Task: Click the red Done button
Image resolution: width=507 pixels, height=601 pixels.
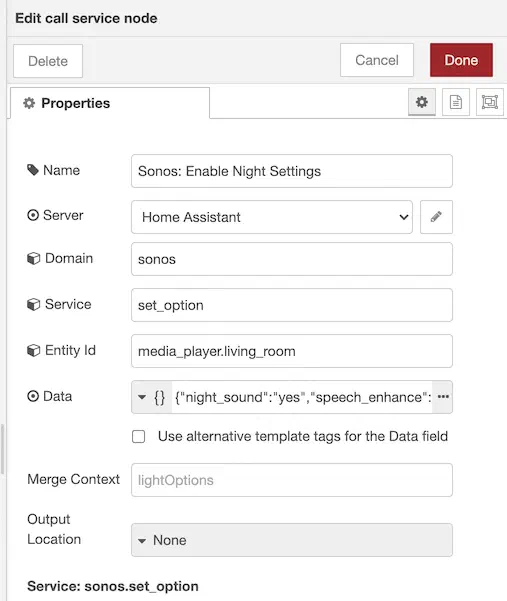Action: [461, 60]
